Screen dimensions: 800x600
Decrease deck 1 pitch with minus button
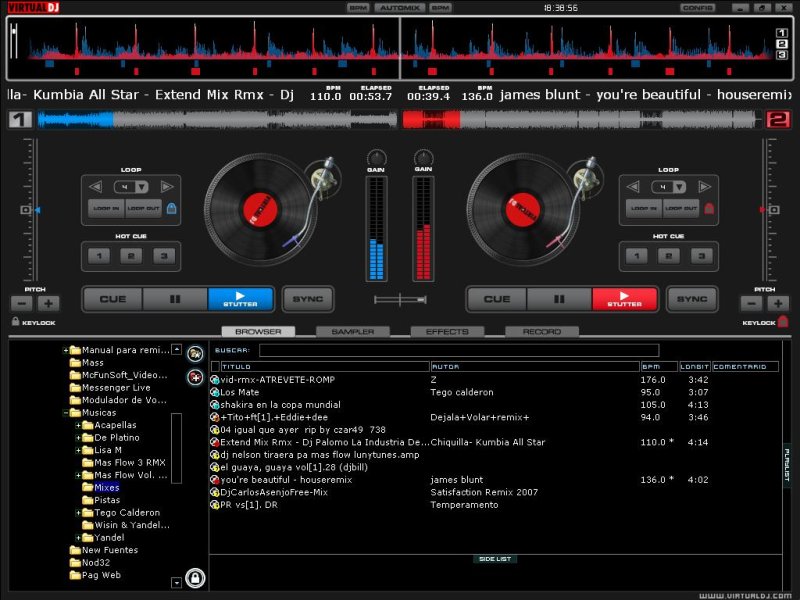[21, 304]
